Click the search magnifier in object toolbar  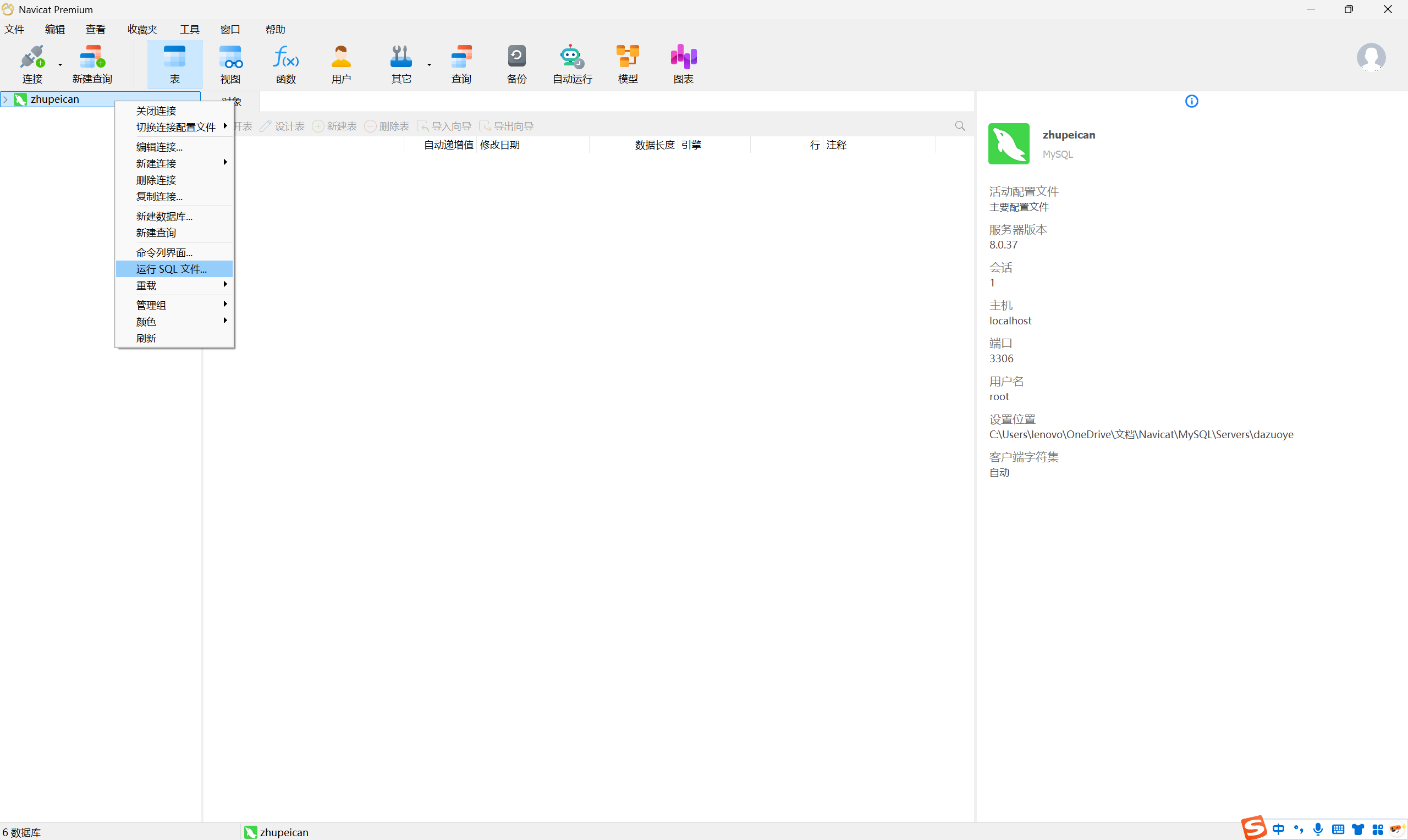[960, 126]
